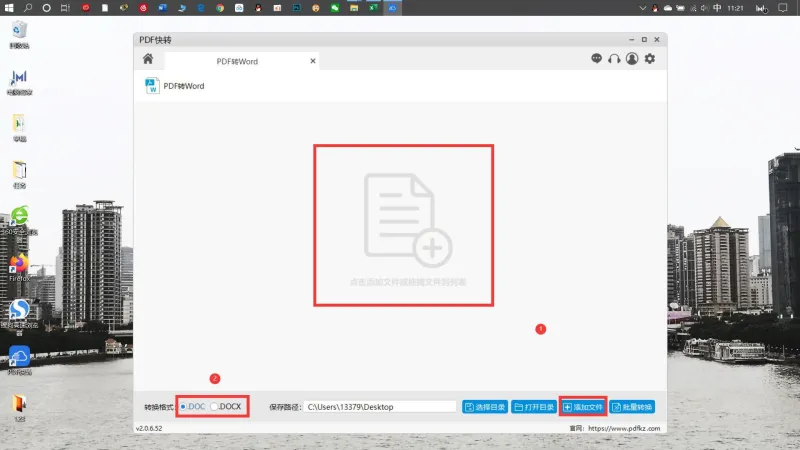
Task: Open File Explorer from the taskbar
Action: (x=354, y=8)
